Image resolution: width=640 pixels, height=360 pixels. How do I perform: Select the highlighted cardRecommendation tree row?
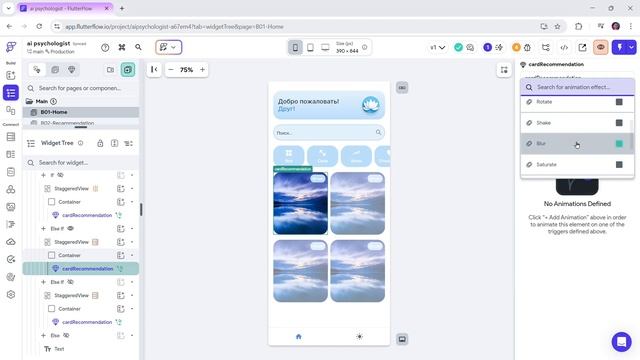pyautogui.click(x=81, y=269)
